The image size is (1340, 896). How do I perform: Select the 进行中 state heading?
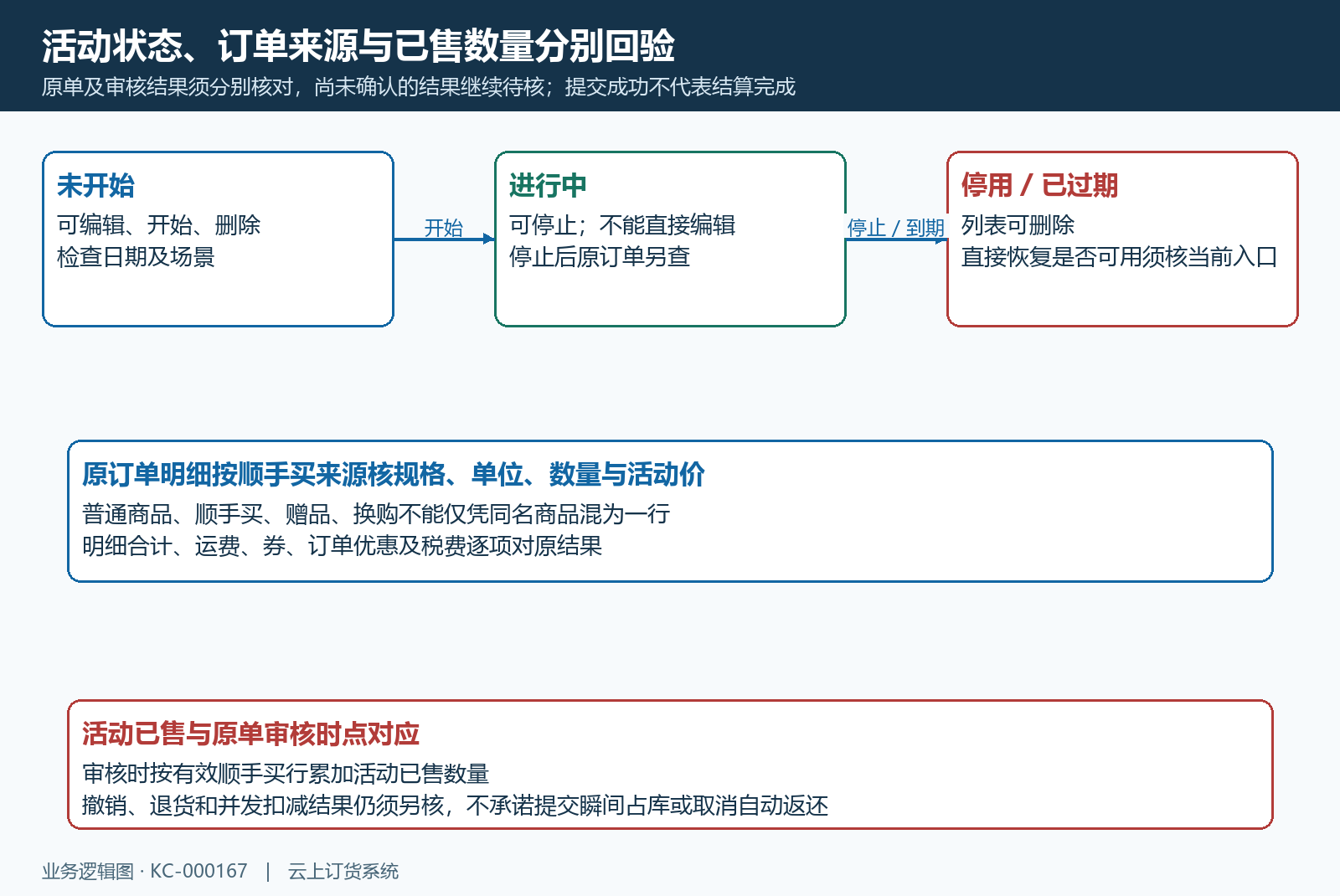pos(548,185)
